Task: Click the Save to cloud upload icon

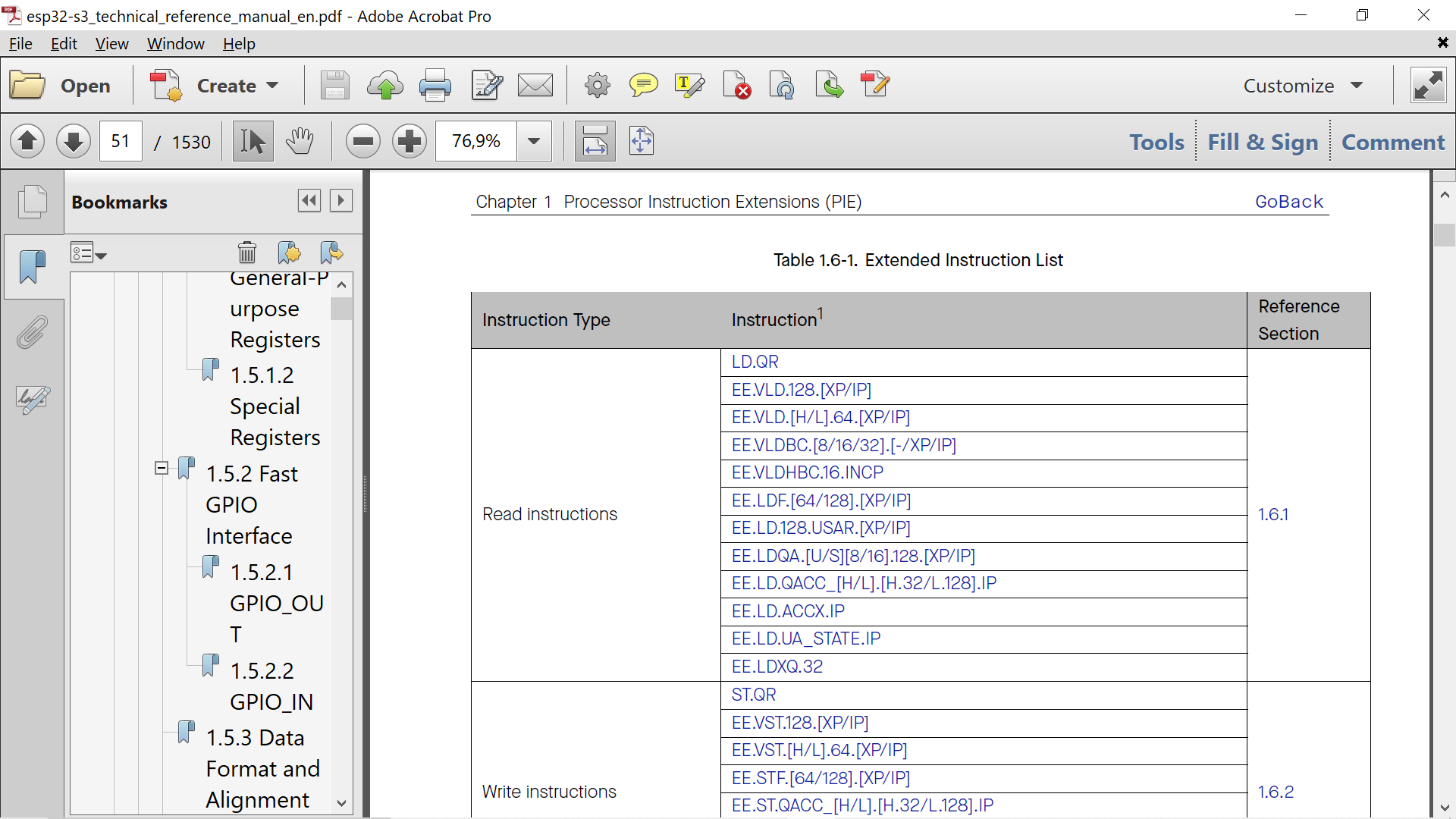Action: tap(385, 86)
